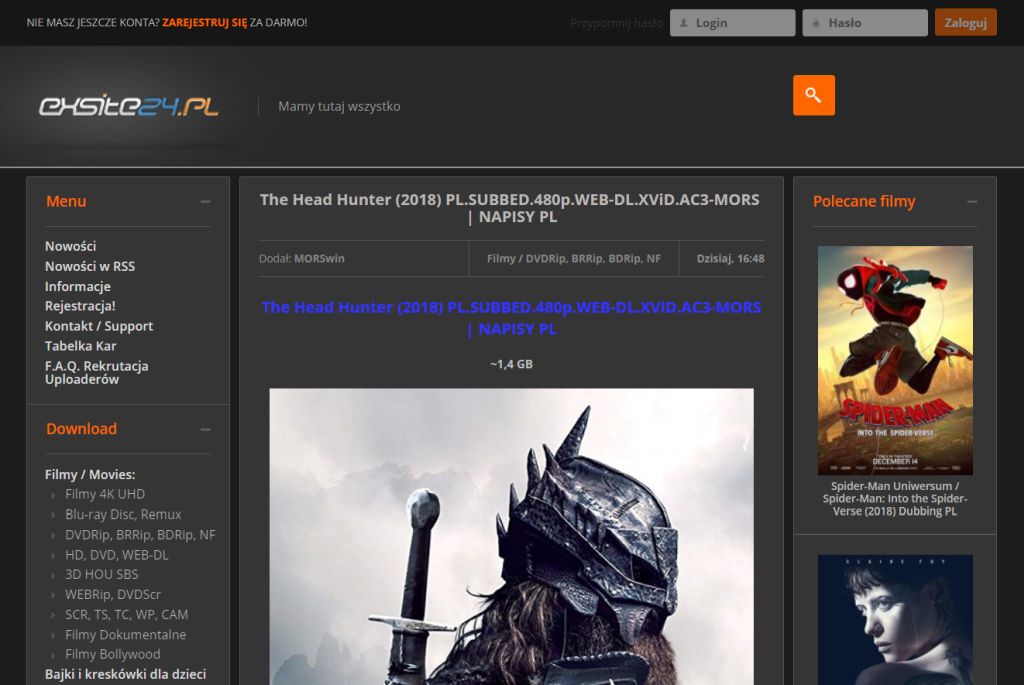This screenshot has height=685, width=1024.
Task: Click the user icon inside the Login field
Action: [x=682, y=22]
